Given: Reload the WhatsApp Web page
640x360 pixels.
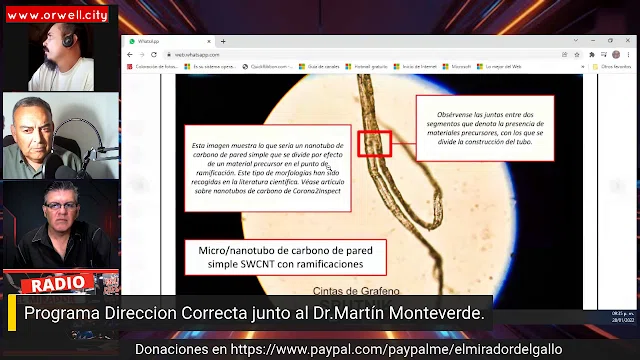Looking at the screenshot, I should point(154,55).
